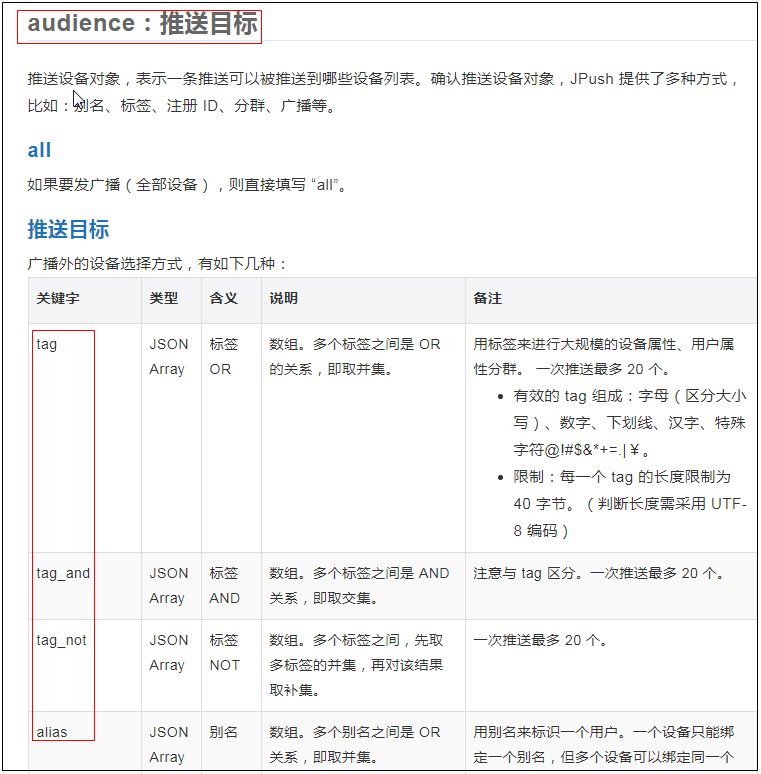Click the line '比如：别名、标签、注册 ID、分群、广播等。'
Viewport: 761px width, 774px height.
click(x=182, y=106)
